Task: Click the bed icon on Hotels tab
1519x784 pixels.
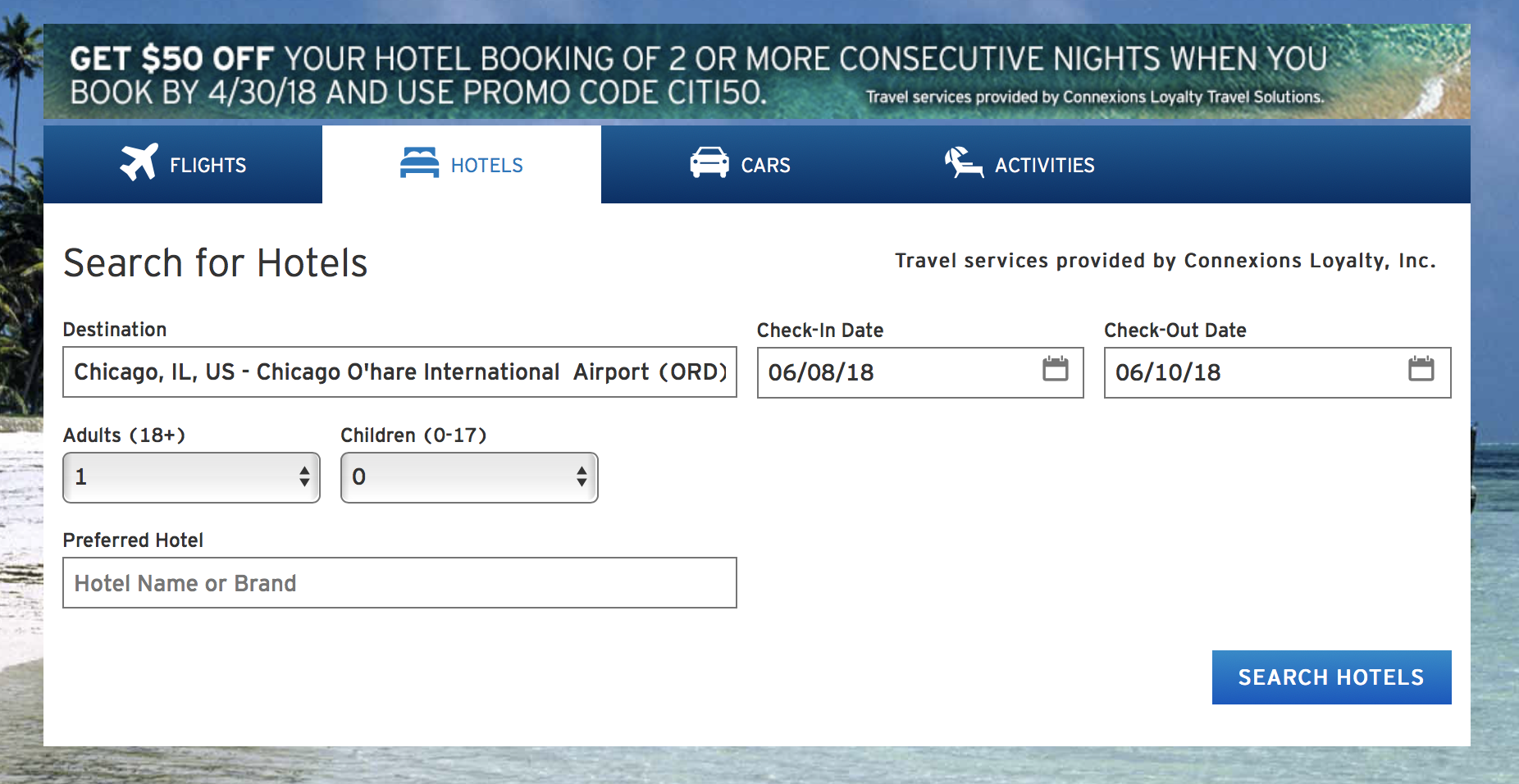Action: (419, 162)
